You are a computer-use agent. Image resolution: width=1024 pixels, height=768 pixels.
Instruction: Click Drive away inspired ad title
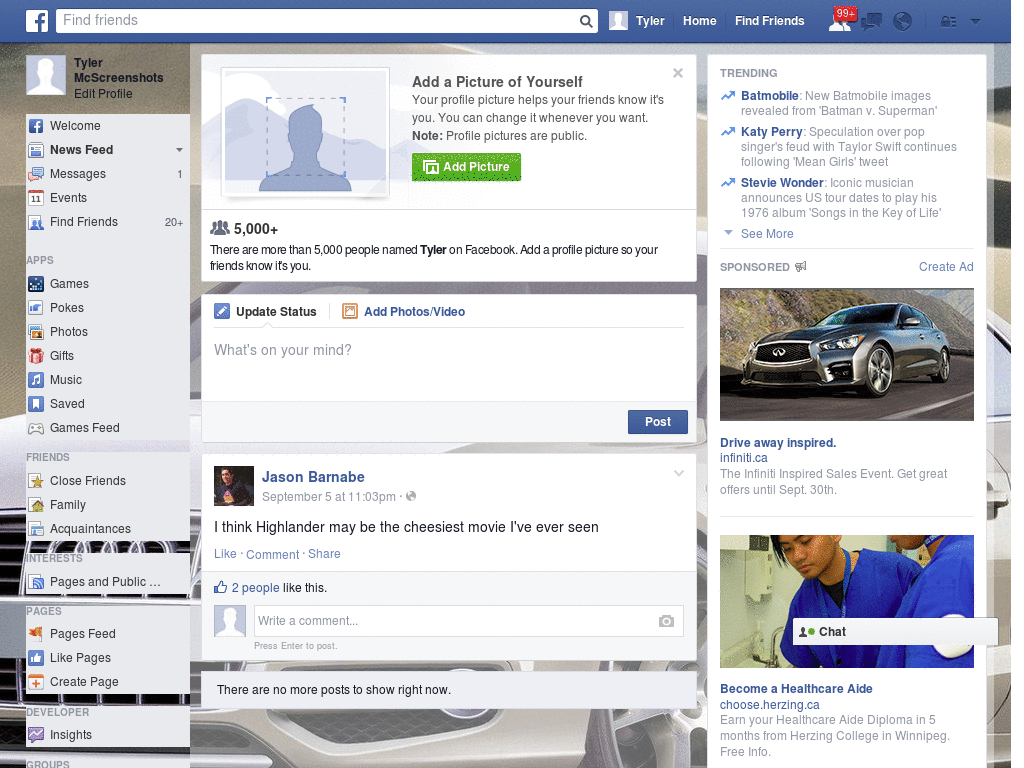pyautogui.click(x=778, y=443)
